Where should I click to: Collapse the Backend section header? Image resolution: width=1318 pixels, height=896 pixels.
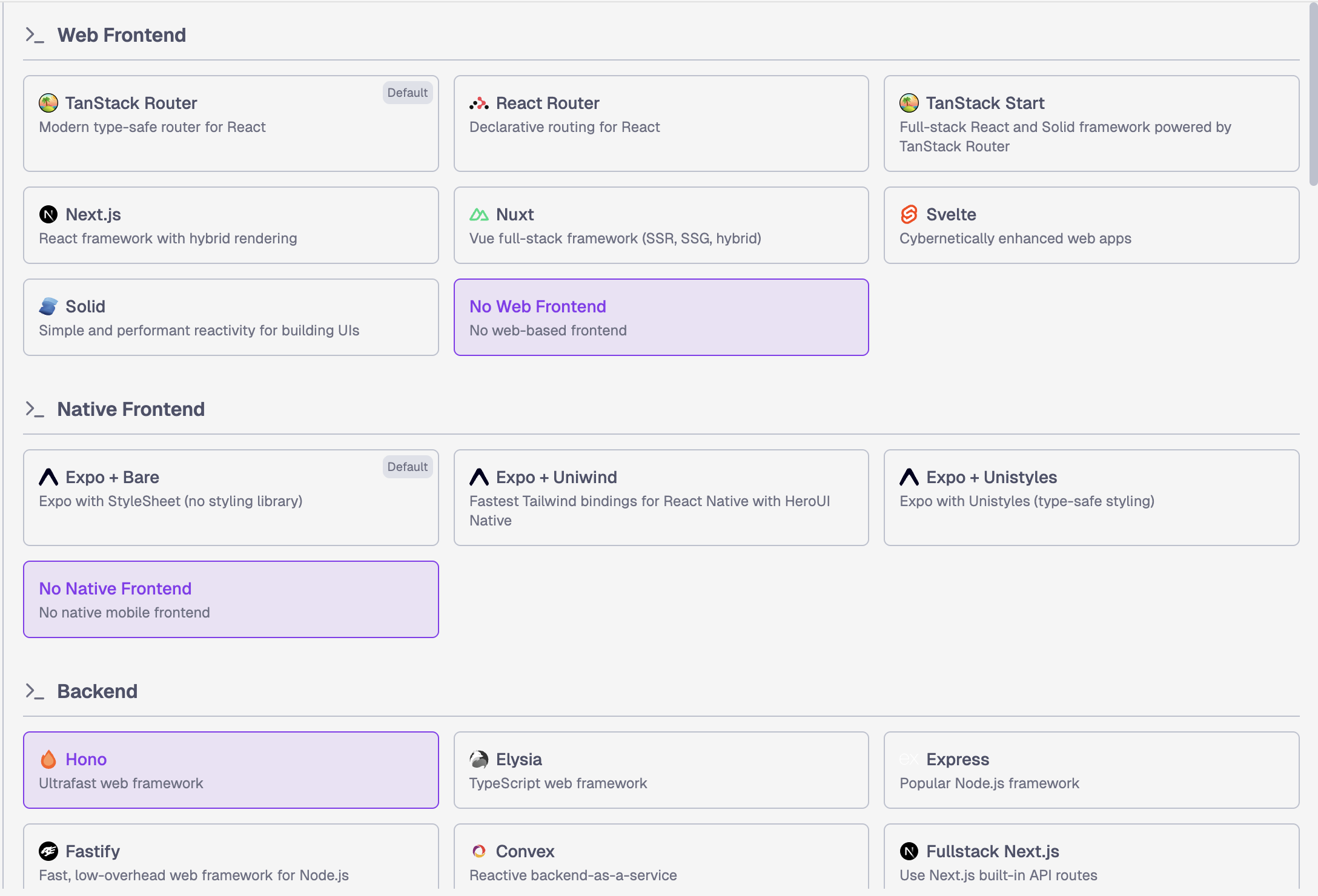97,691
